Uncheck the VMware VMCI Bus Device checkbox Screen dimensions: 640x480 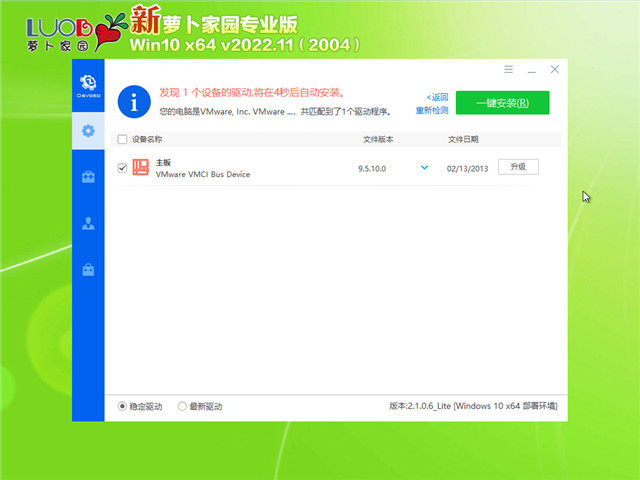[x=123, y=168]
